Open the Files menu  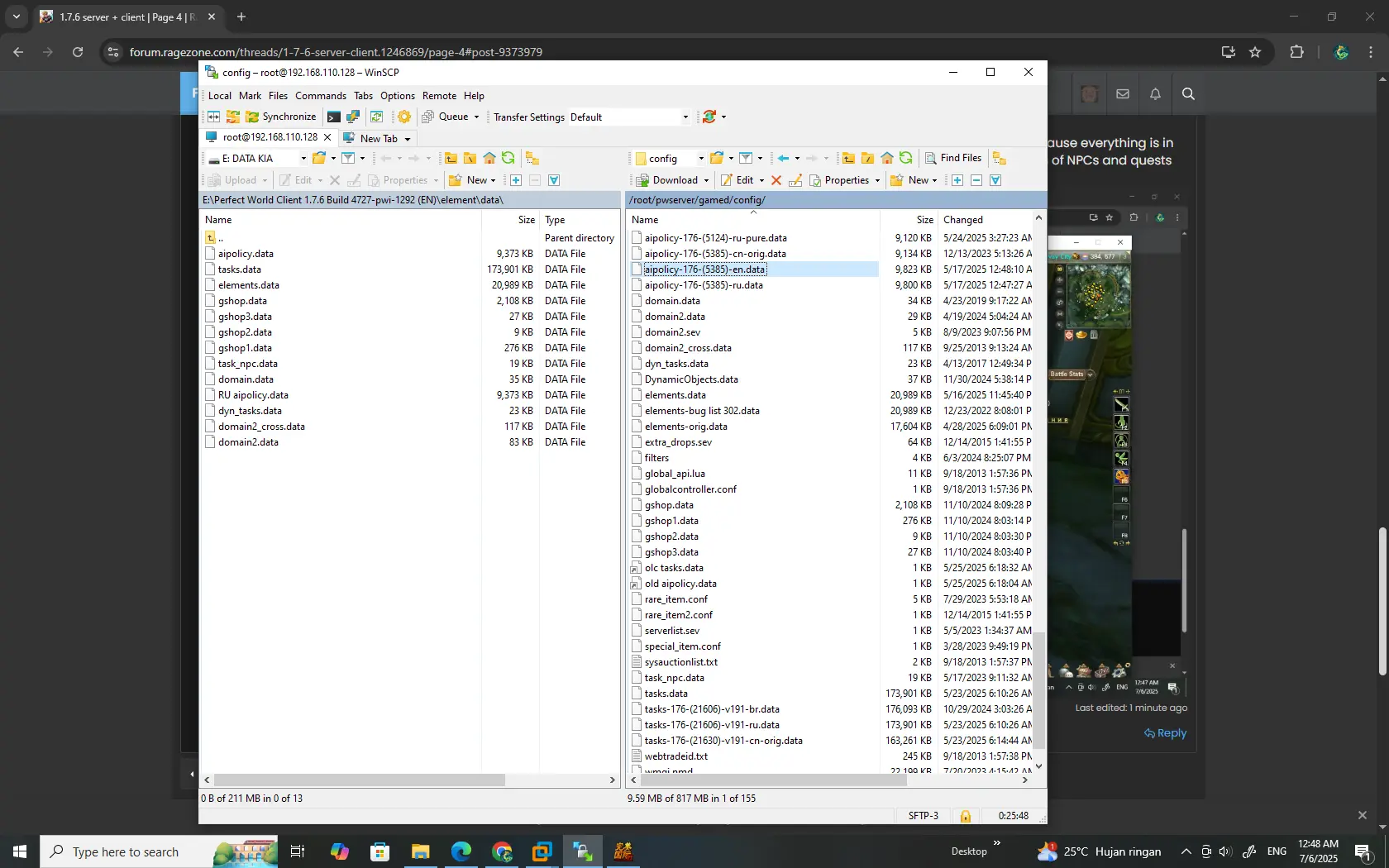coord(278,96)
